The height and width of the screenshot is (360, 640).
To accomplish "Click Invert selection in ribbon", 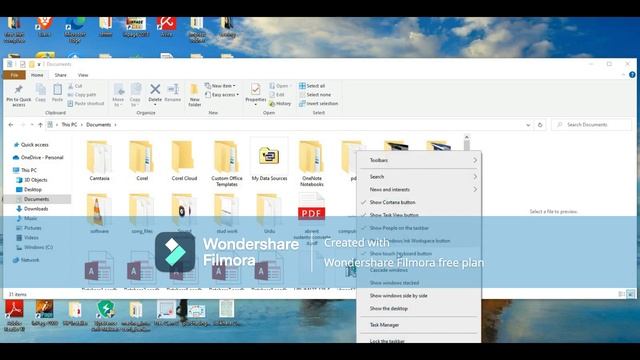I will [x=319, y=104].
